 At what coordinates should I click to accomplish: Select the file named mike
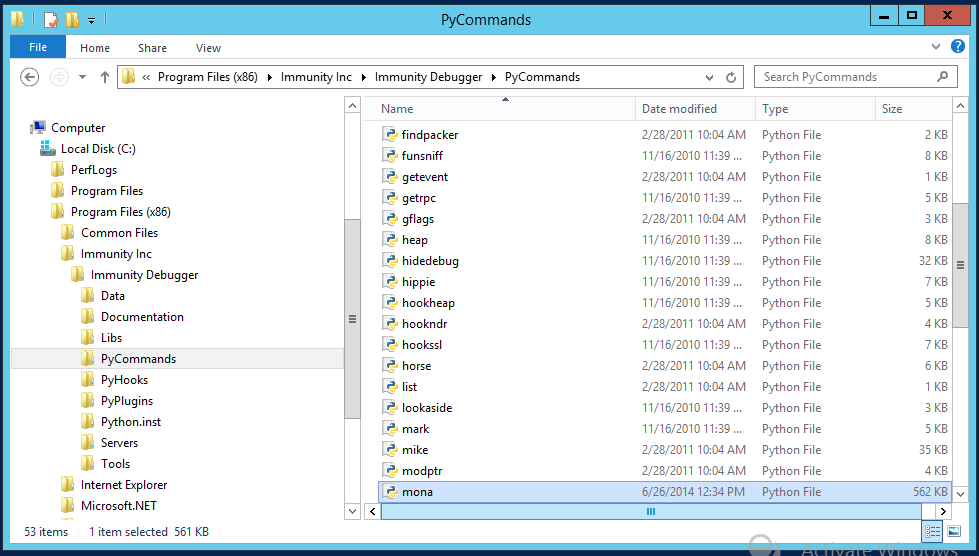(415, 450)
